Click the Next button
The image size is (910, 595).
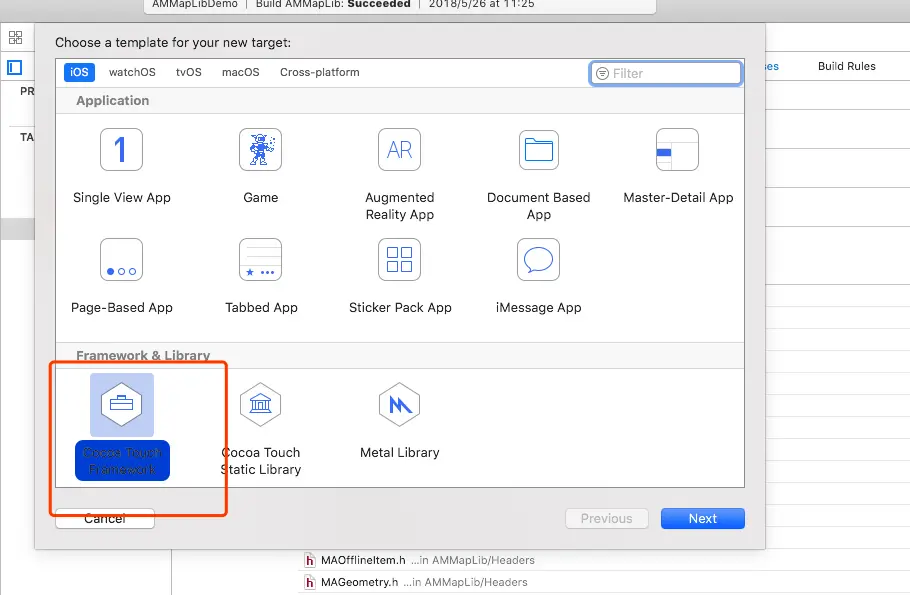click(702, 518)
